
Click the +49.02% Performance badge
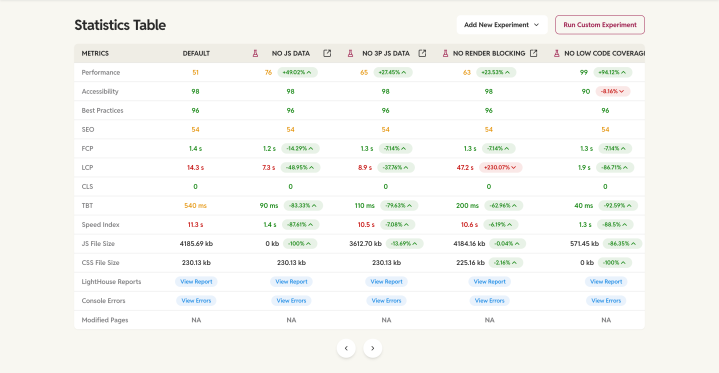tap(297, 72)
